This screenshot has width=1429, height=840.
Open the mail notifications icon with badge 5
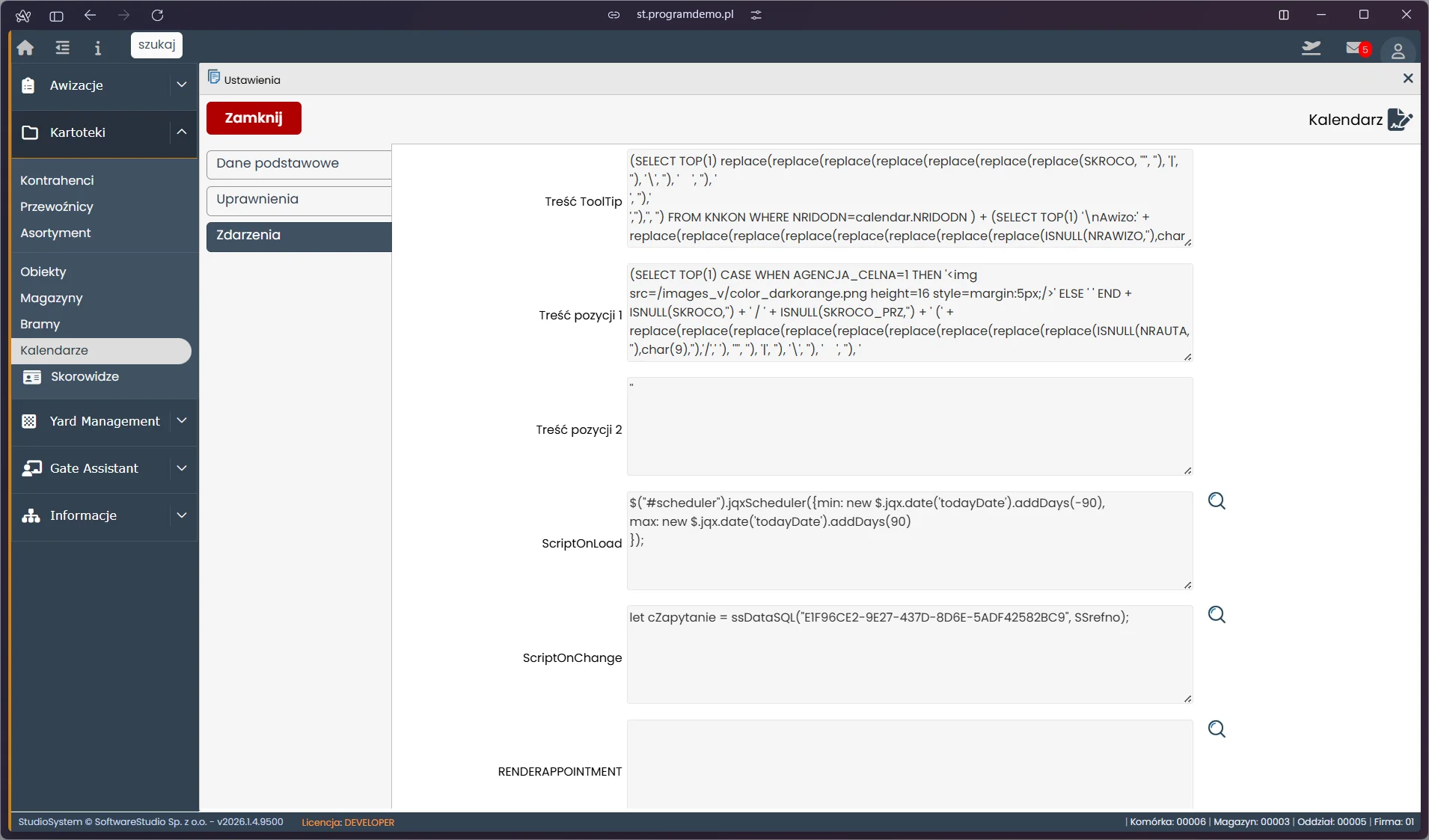[x=1357, y=49]
